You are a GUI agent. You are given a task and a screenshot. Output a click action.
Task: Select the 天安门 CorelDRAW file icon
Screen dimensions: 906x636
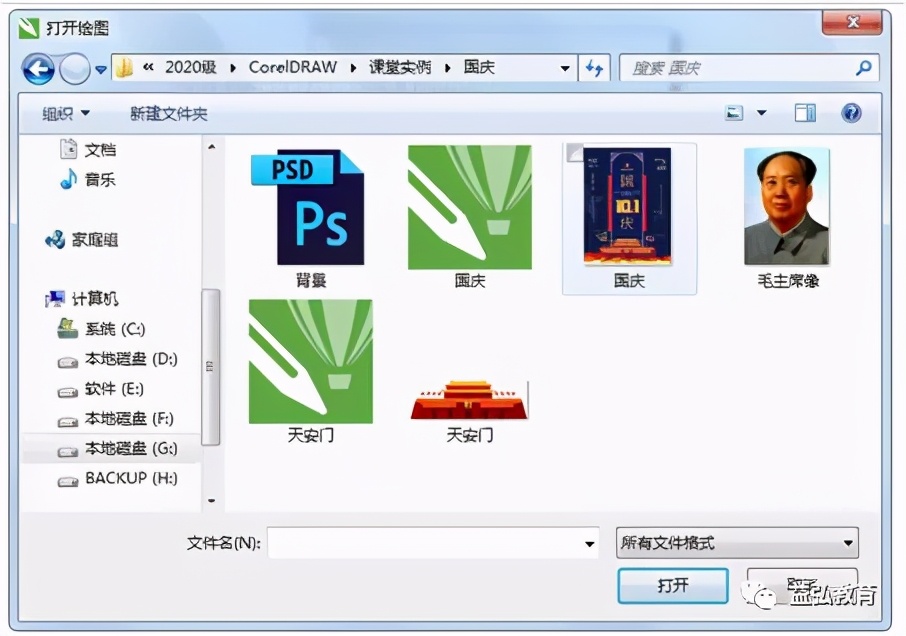[x=310, y=360]
